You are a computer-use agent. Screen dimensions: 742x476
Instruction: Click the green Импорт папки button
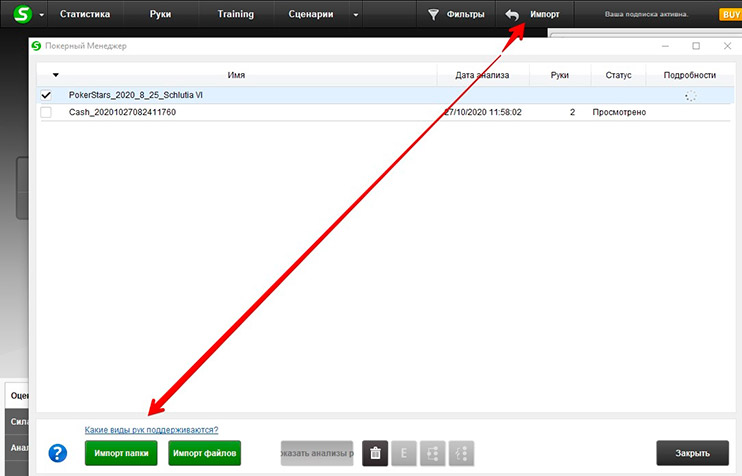(121, 454)
